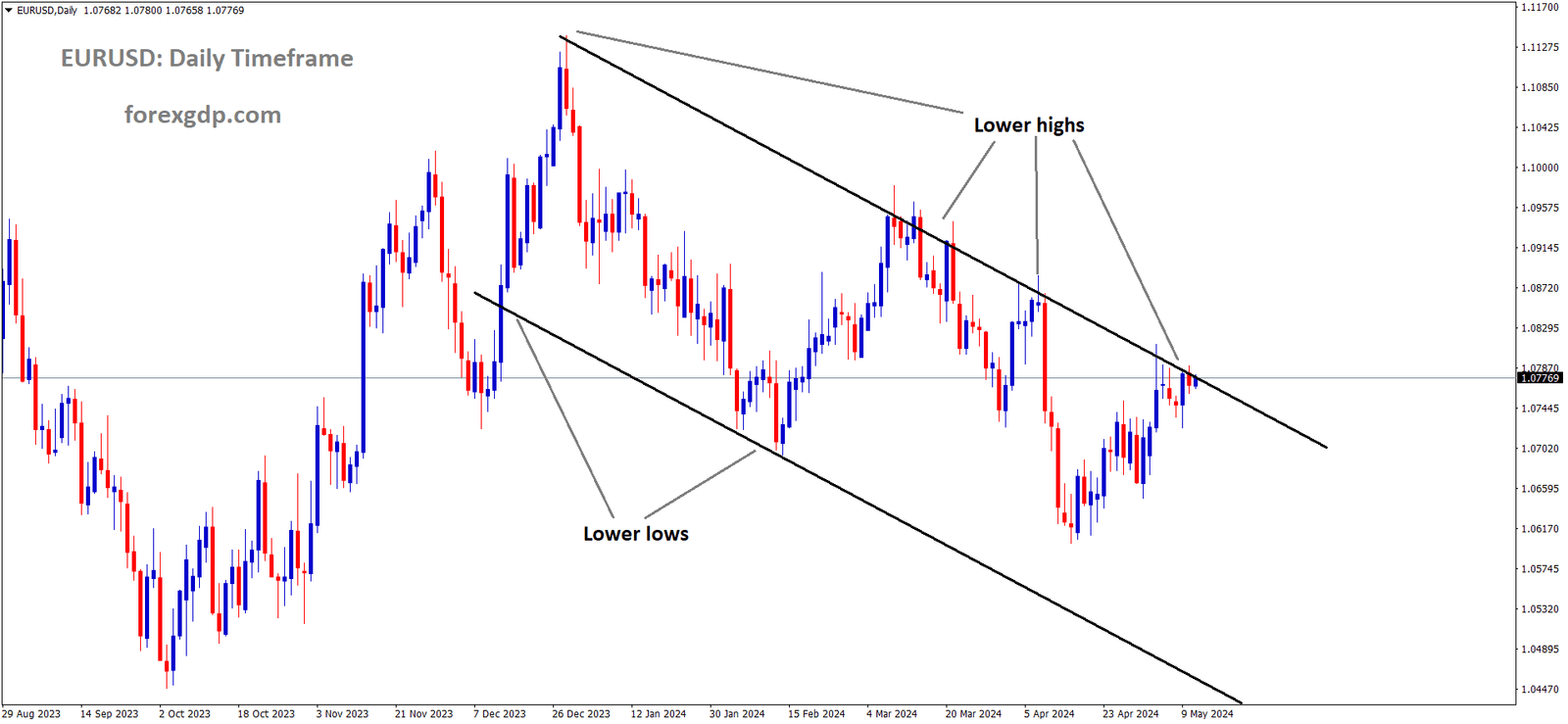Screen dimensions: 1568x724
Task: Click the 18 Oct 2023 date label
Action: pyautogui.click(x=267, y=714)
